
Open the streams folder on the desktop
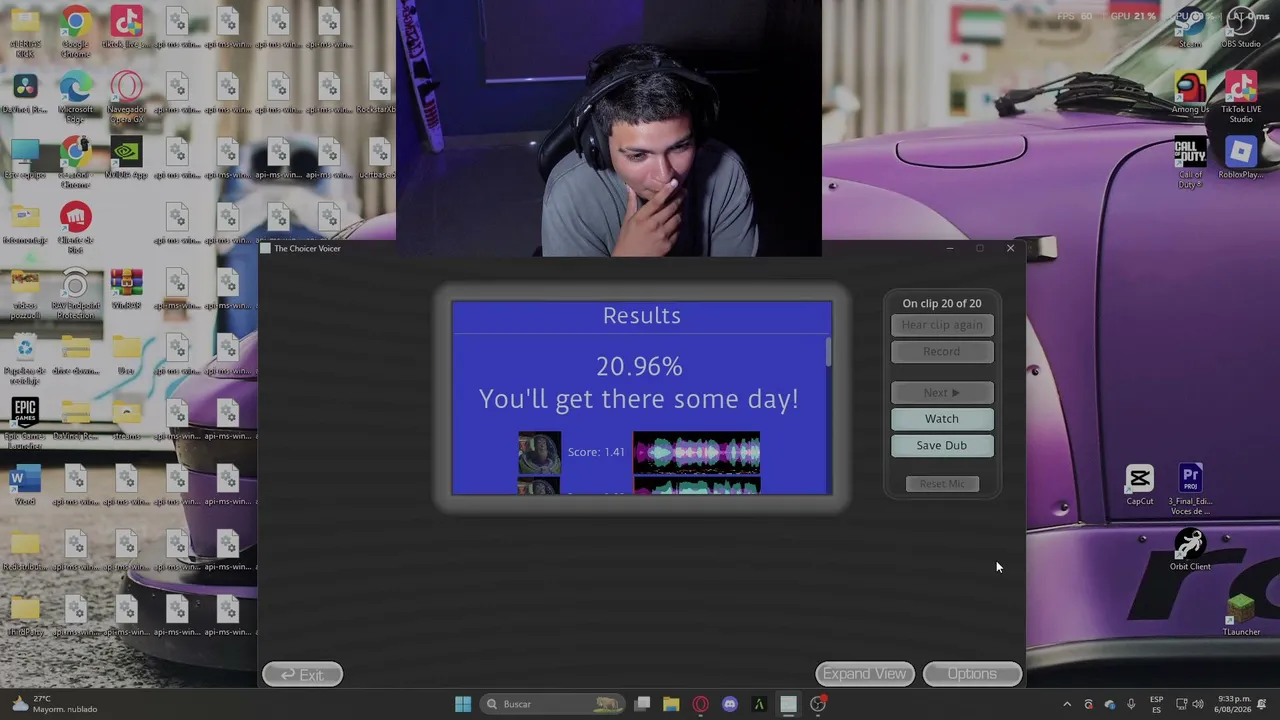click(x=126, y=421)
